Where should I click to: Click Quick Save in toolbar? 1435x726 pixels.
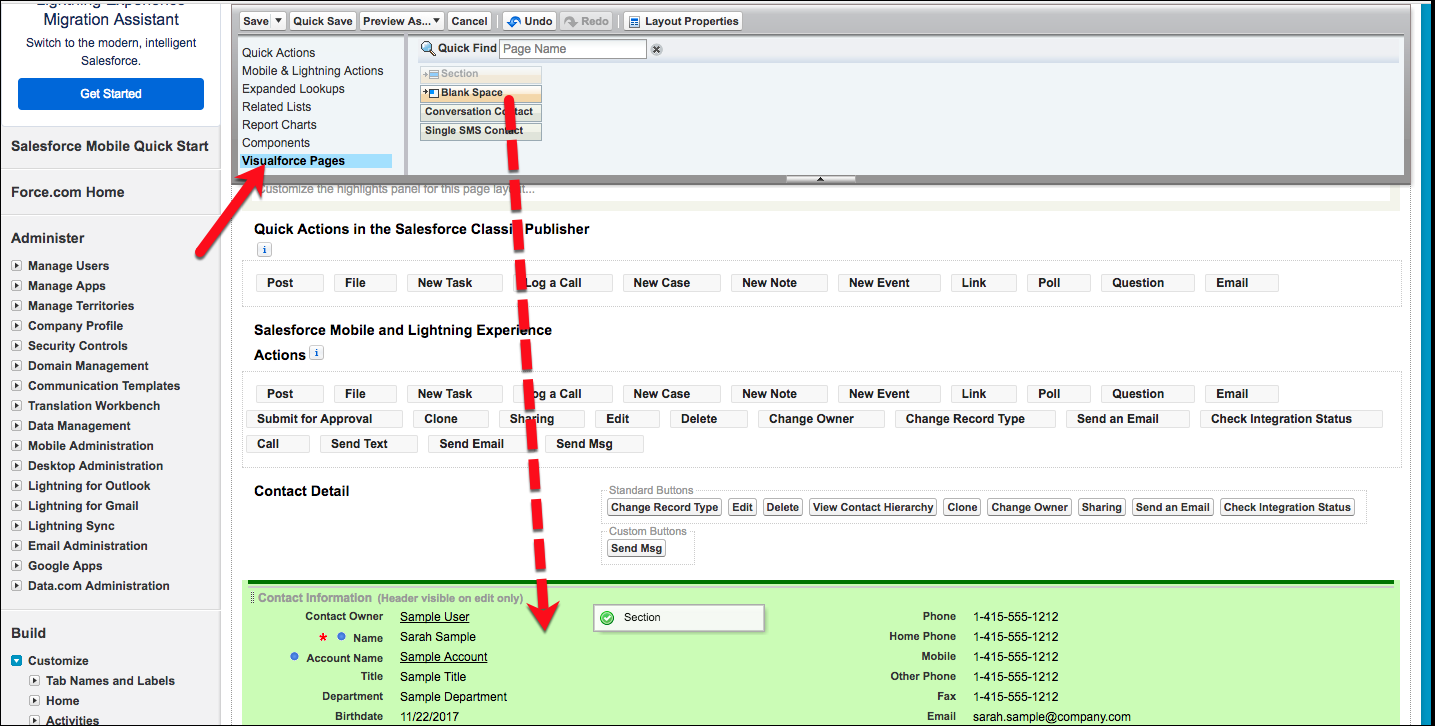[323, 21]
